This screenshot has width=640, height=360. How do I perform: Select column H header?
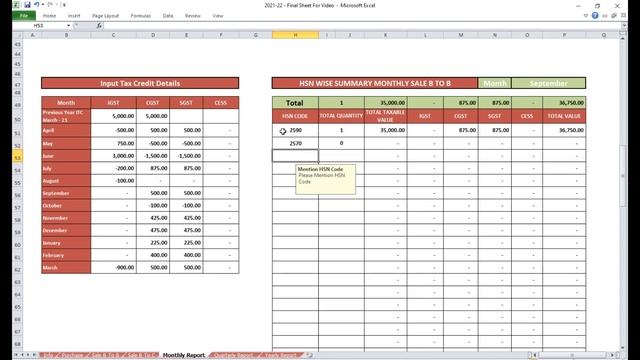[x=295, y=35]
